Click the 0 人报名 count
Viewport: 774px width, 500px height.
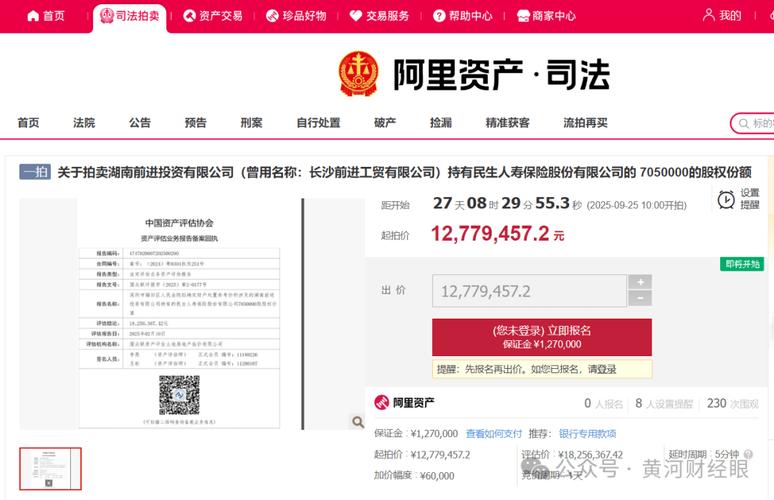coord(603,404)
